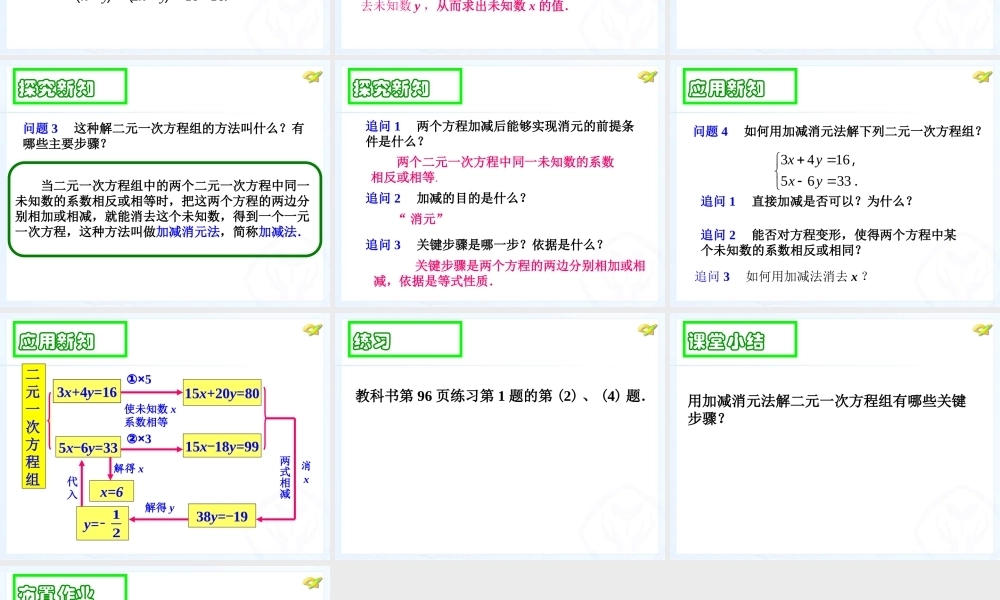Click the ①×5 label in the flowchart

(x=138, y=379)
